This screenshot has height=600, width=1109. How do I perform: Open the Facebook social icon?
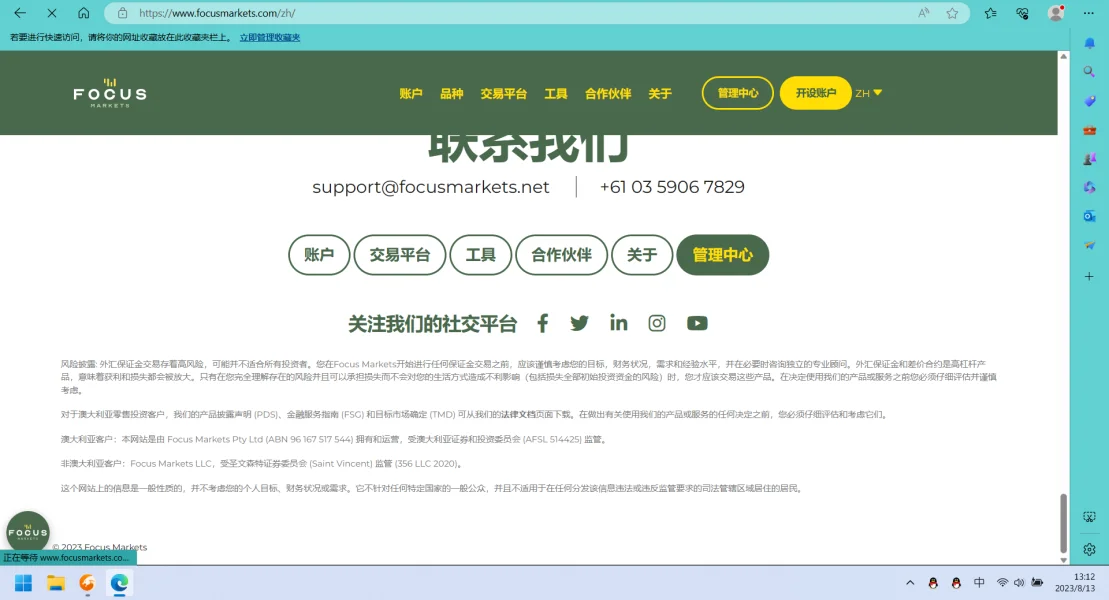542,323
